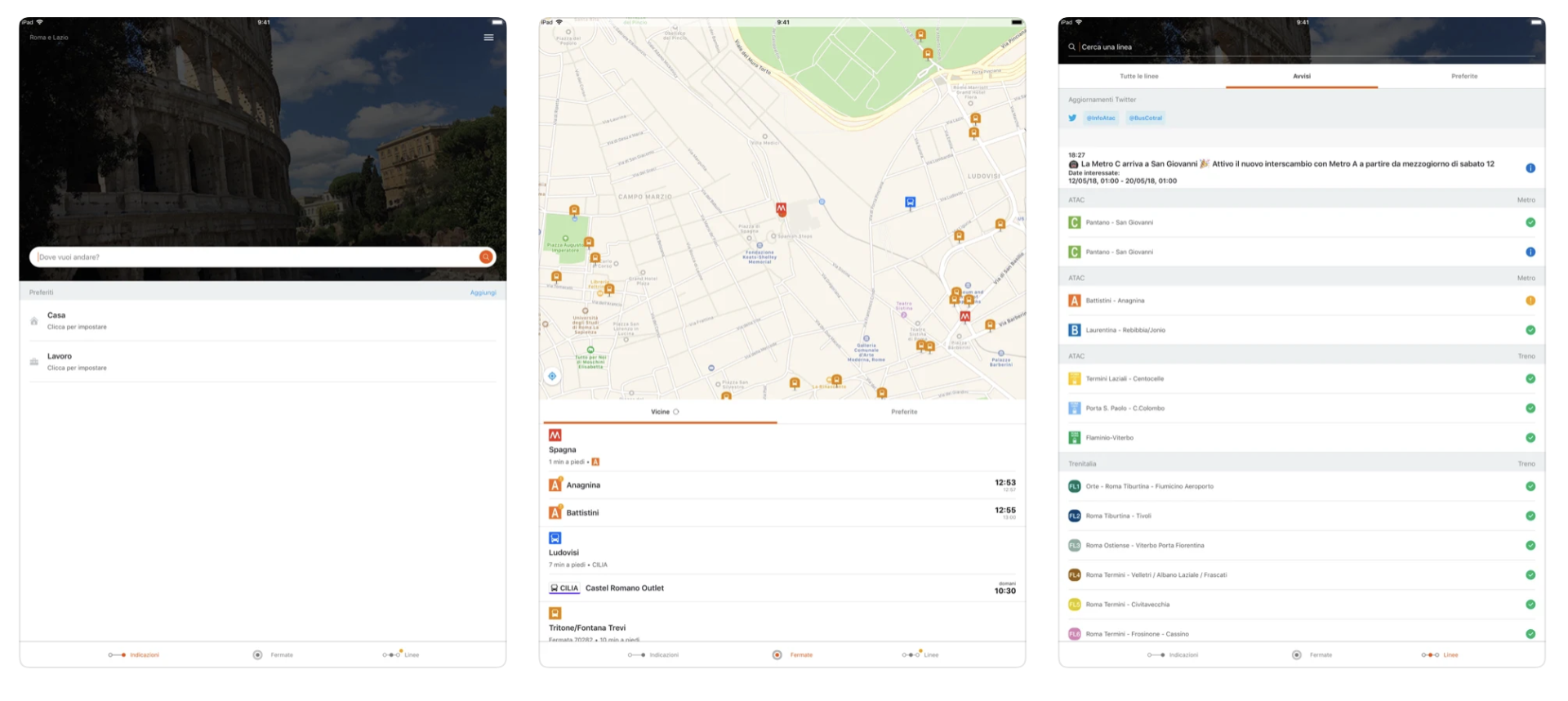
Task: Open first Pantano - San Giovanni line
Action: pos(1302,222)
